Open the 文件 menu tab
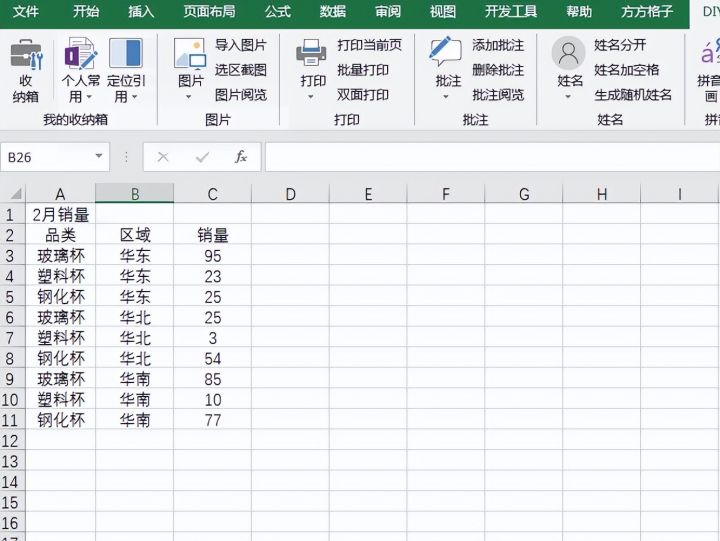Screen dimensions: 720x541 [26, 11]
